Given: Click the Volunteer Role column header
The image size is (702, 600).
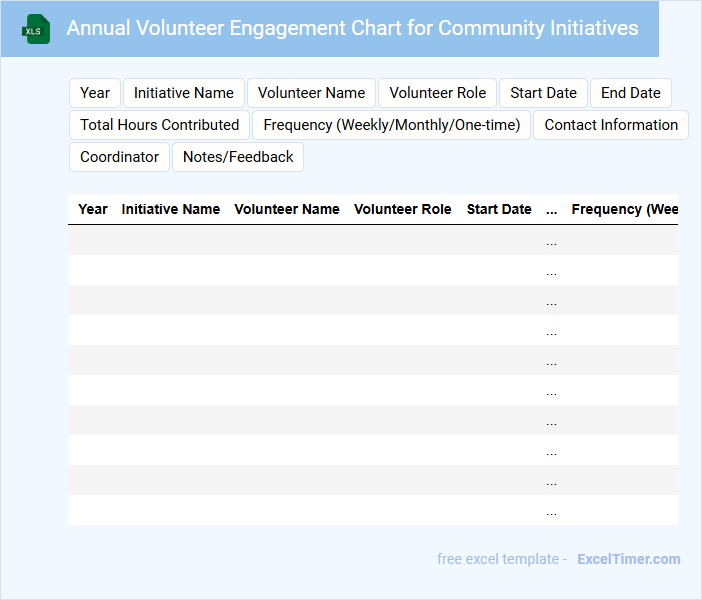Looking at the screenshot, I should point(403,209).
